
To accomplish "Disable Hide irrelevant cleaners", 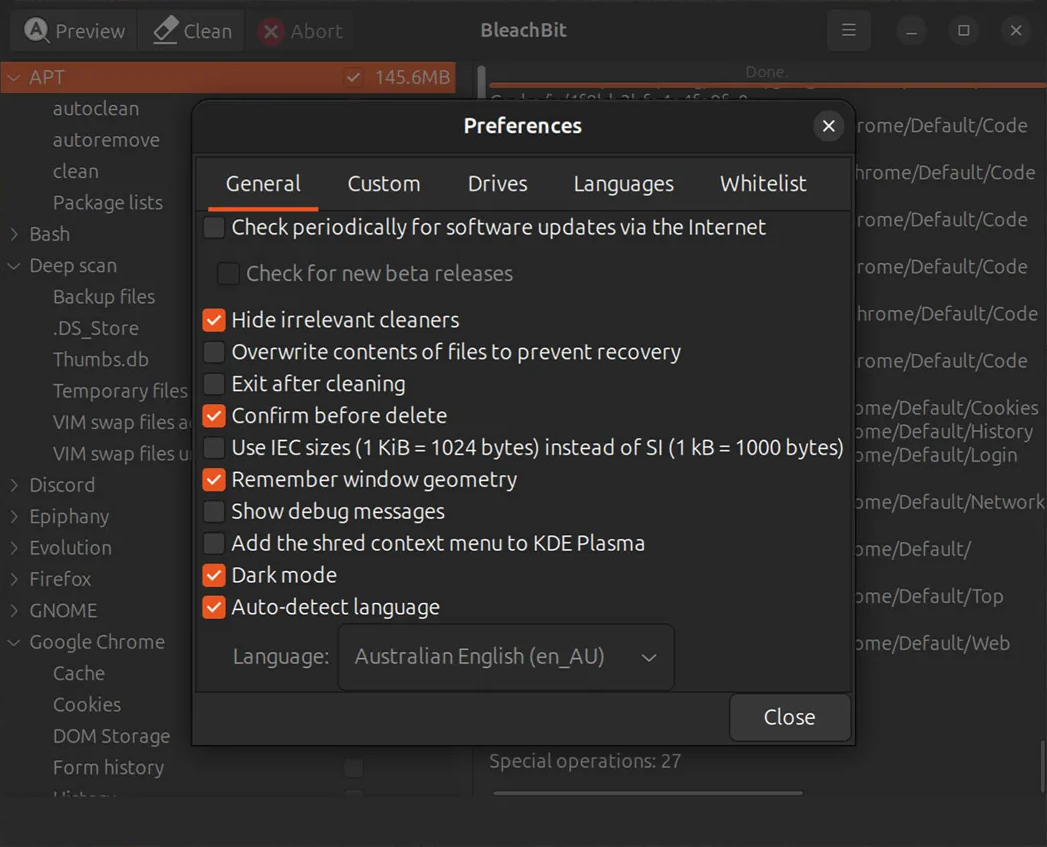I will coord(213,320).
